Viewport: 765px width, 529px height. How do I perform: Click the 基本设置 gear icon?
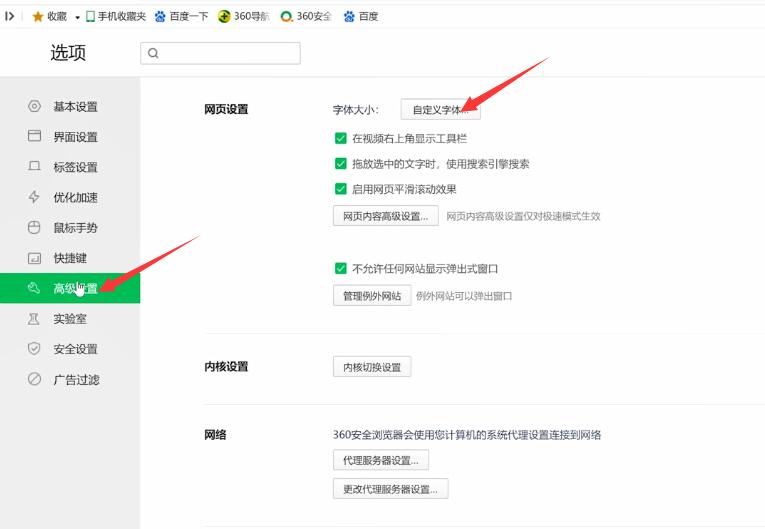pos(34,106)
